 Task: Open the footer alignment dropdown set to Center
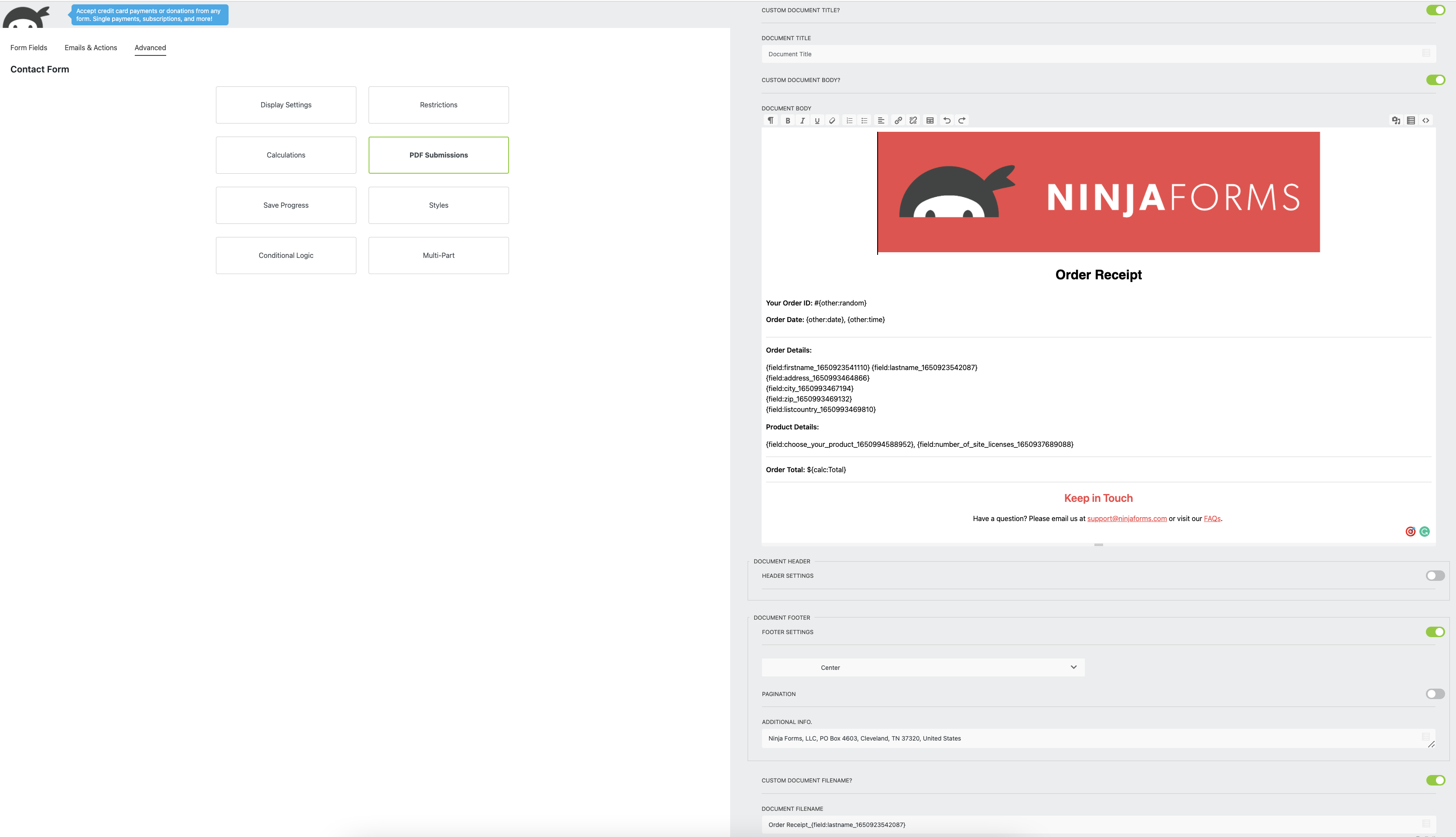pos(923,667)
